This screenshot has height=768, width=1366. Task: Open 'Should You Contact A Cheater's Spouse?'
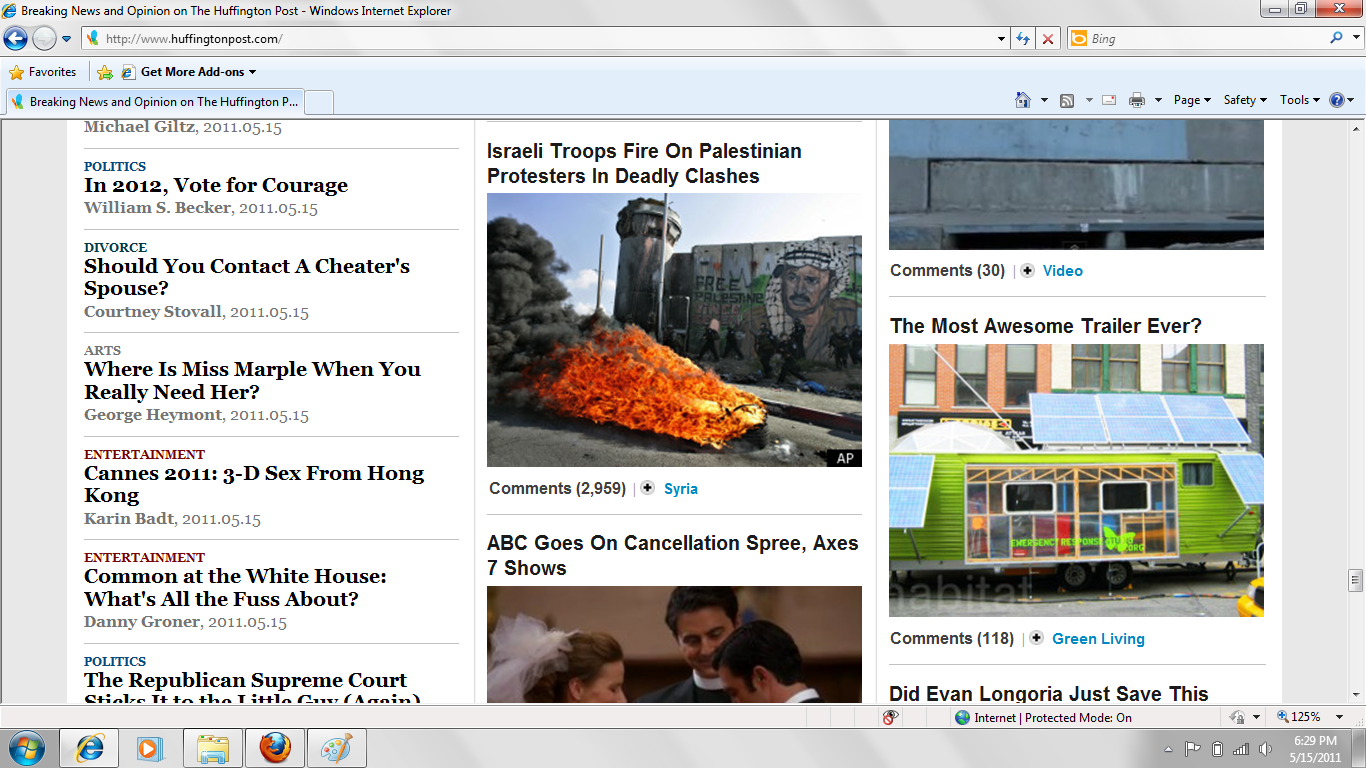(x=247, y=277)
